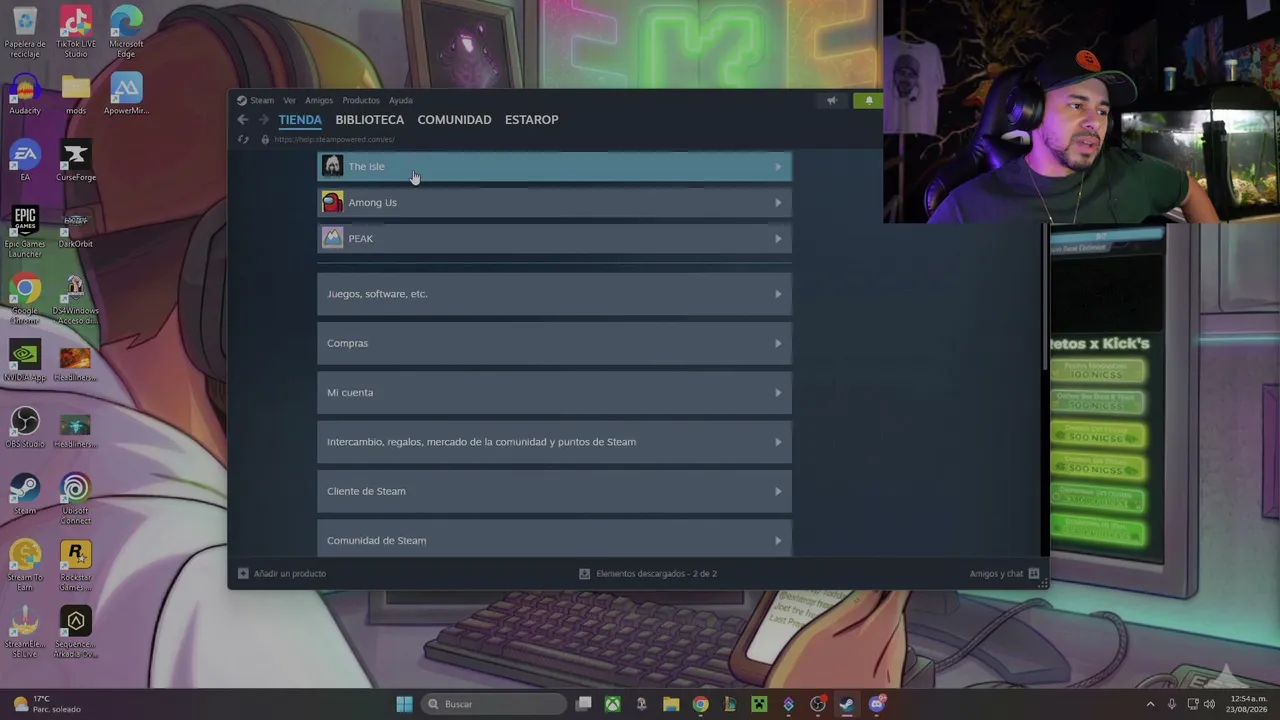This screenshot has height=720, width=1280.
Task: Select The Isle help entry
Action: (x=554, y=167)
